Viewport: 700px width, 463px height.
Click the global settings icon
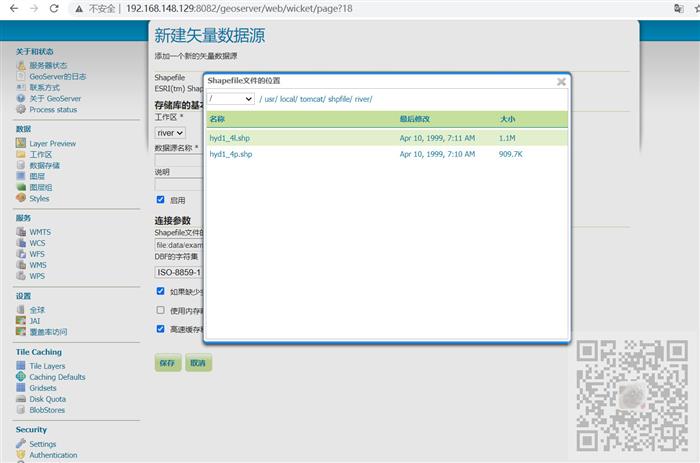click(x=21, y=309)
